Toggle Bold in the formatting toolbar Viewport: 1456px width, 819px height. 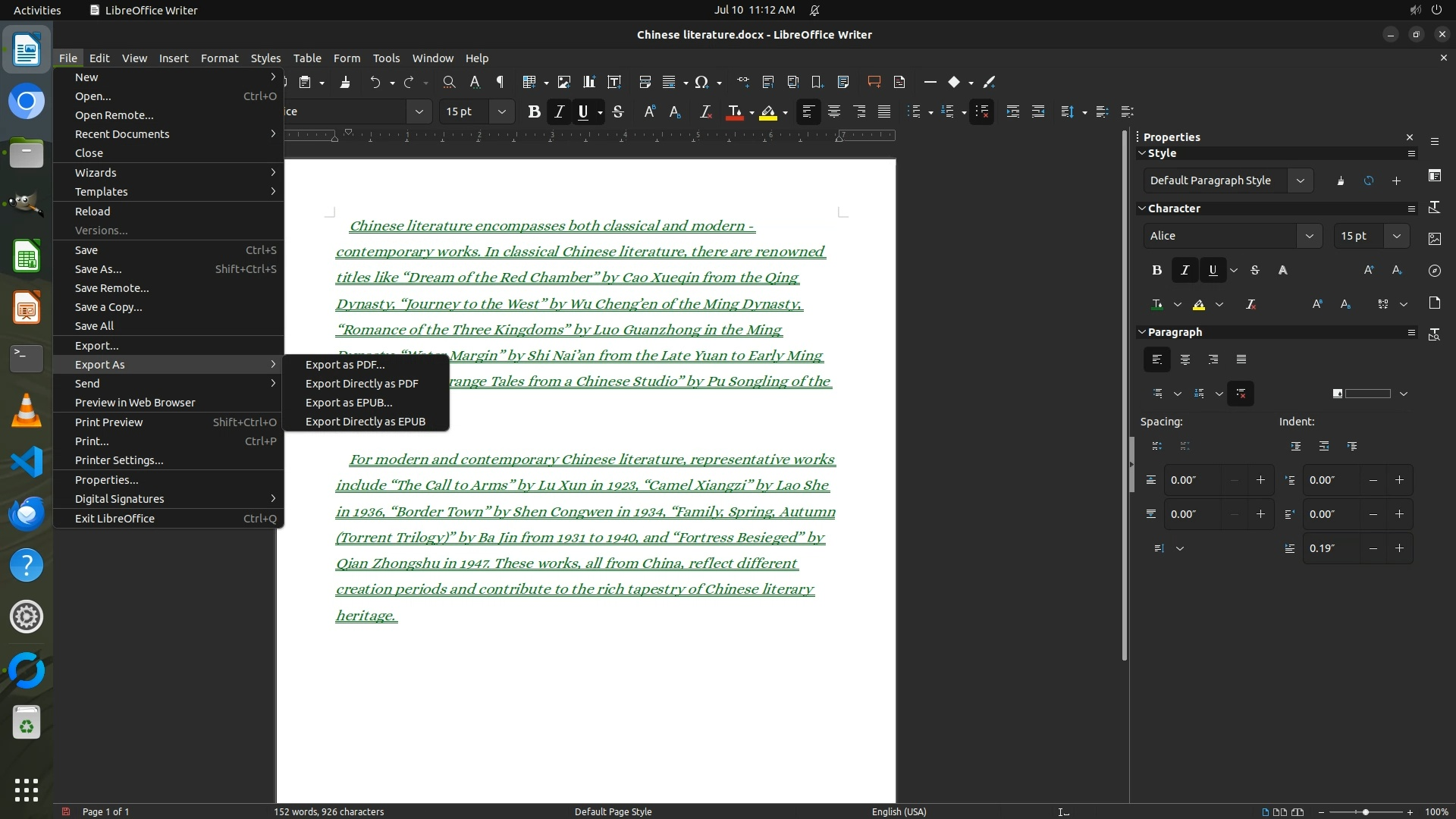(x=534, y=111)
